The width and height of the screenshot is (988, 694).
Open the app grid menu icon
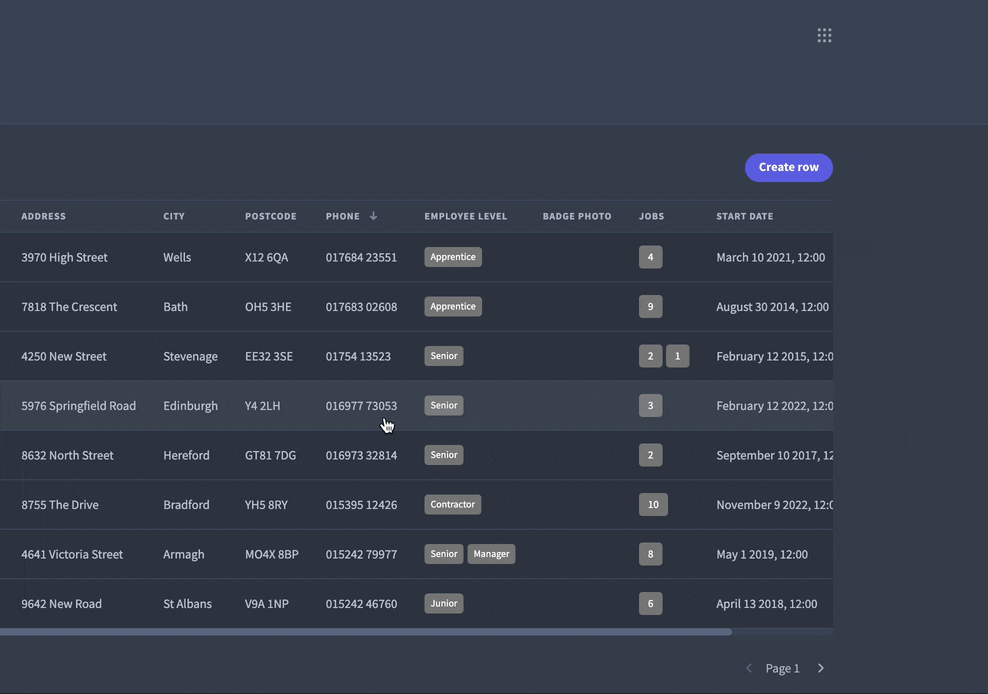point(824,33)
